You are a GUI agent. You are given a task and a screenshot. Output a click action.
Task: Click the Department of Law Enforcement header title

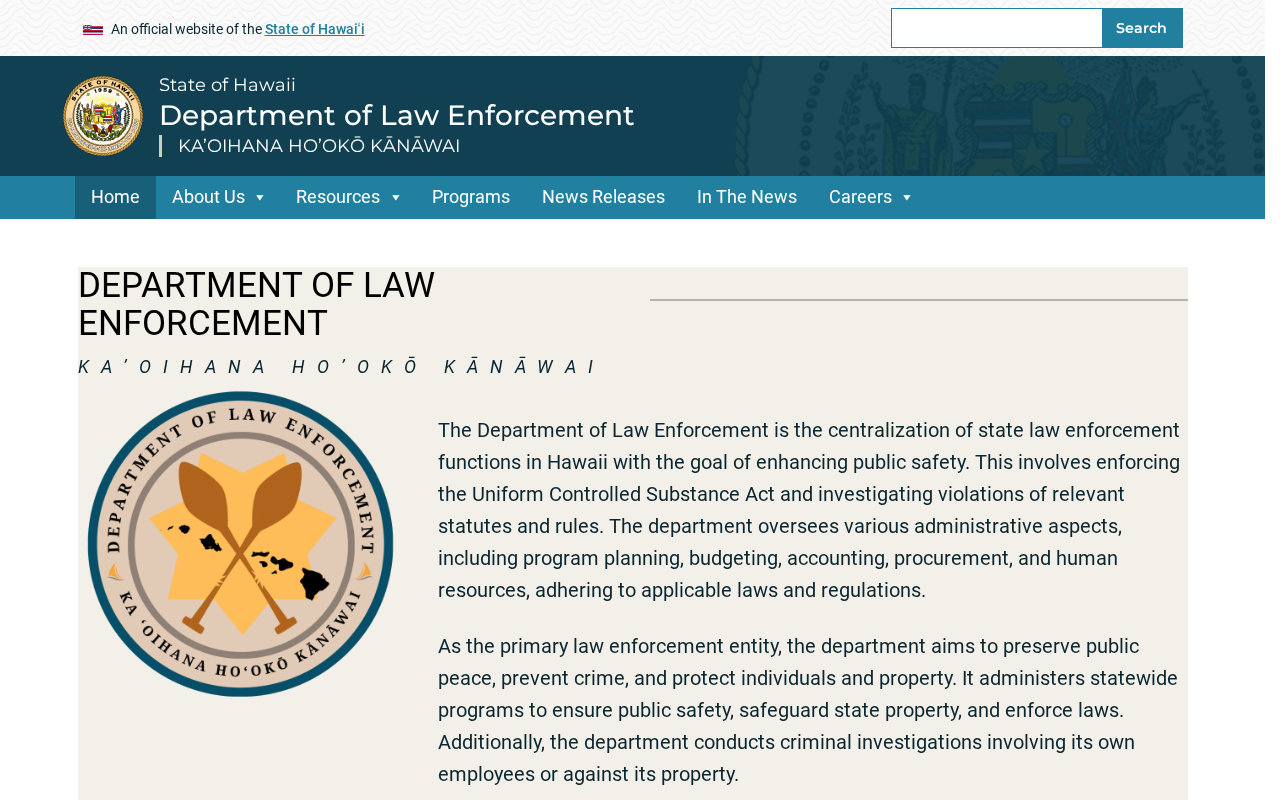[x=396, y=115]
